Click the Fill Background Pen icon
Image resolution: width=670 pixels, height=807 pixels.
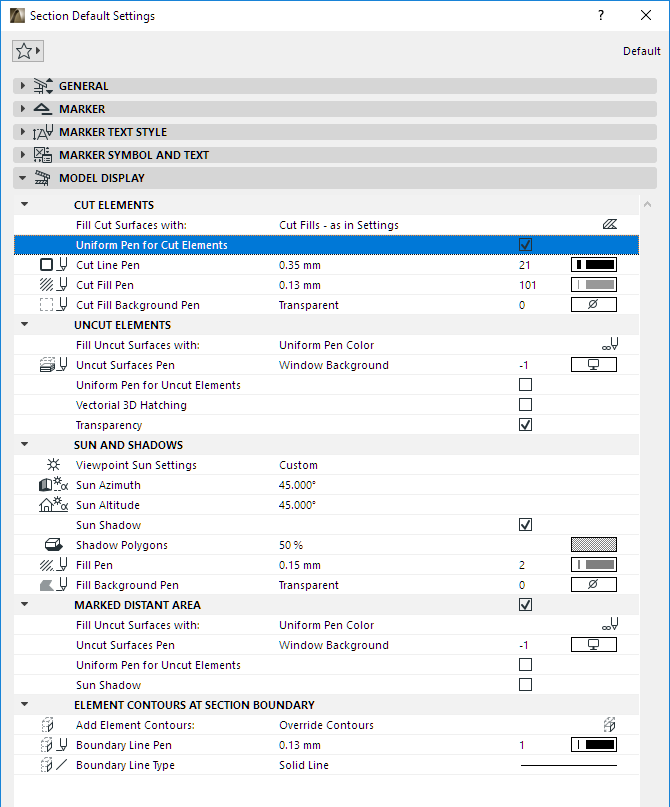point(54,585)
